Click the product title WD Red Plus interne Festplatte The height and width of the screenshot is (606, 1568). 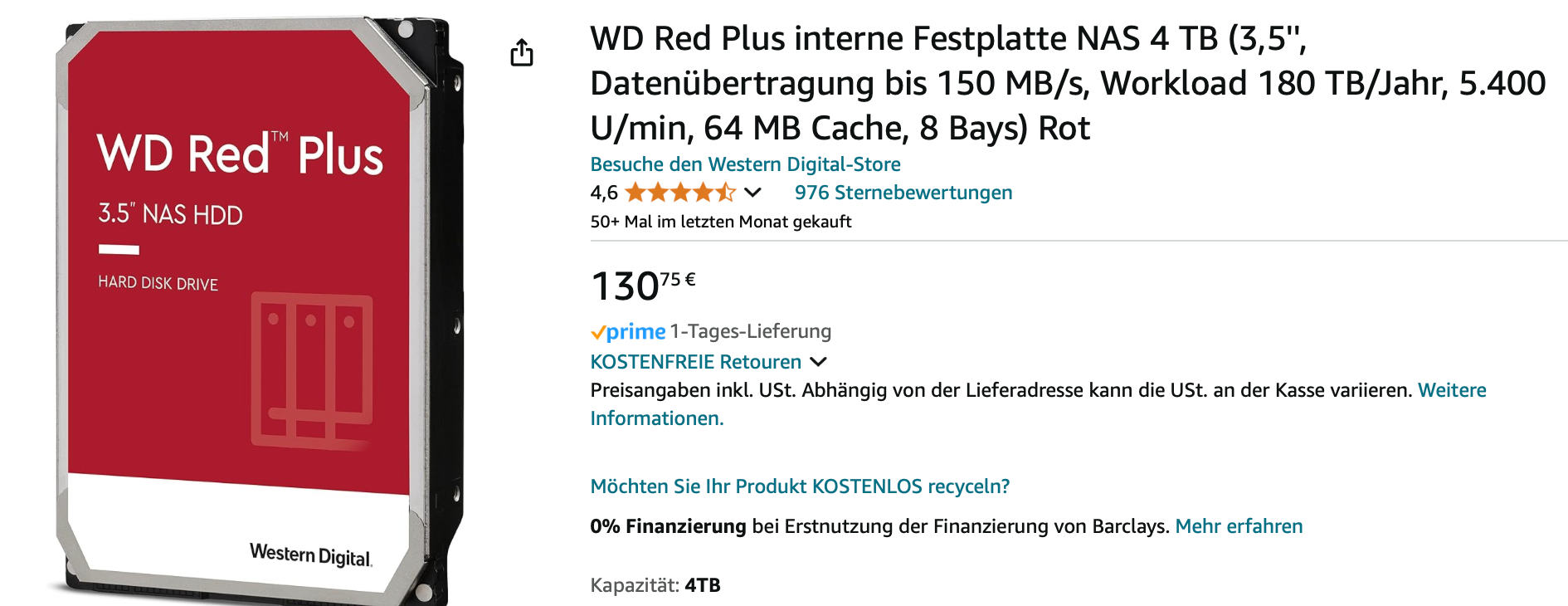click(1068, 83)
